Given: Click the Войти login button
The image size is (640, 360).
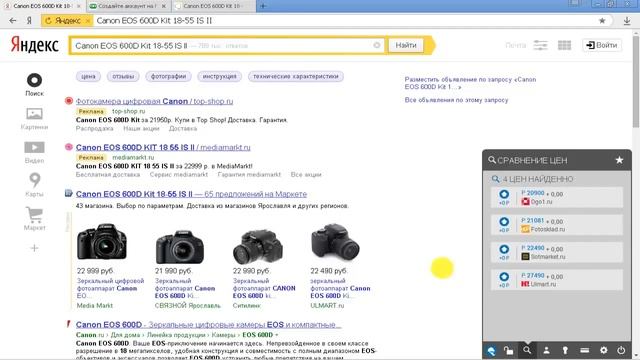Looking at the screenshot, I should pos(602,45).
